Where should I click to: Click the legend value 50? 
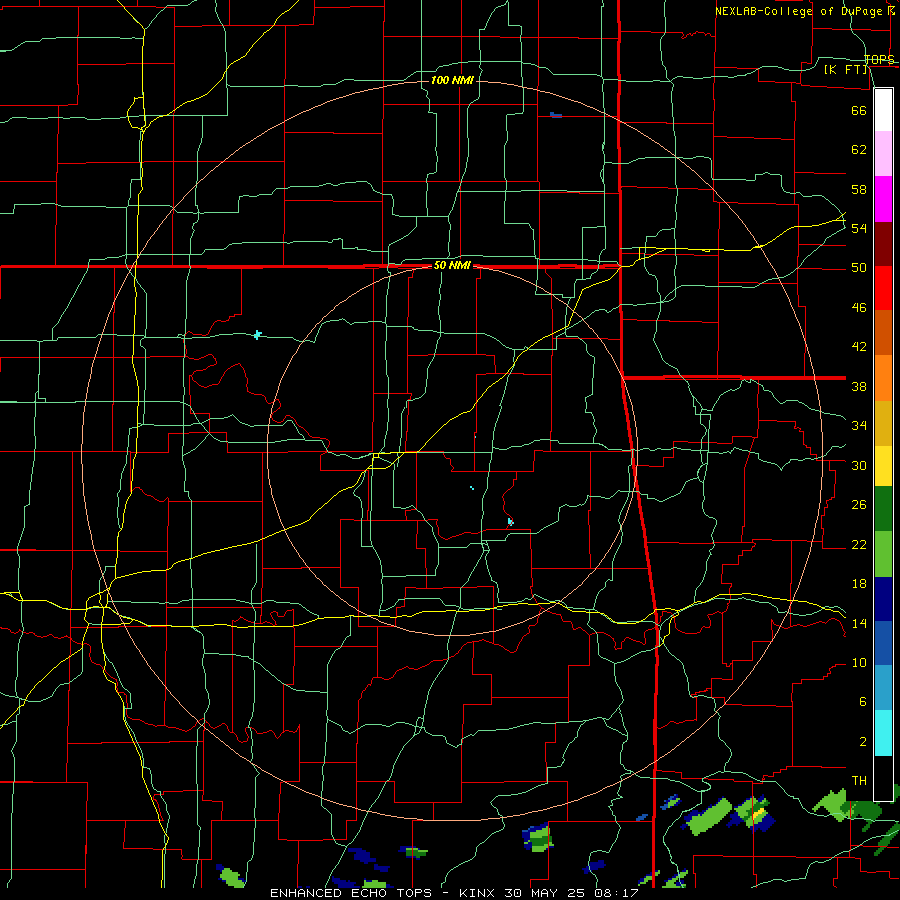859,268
